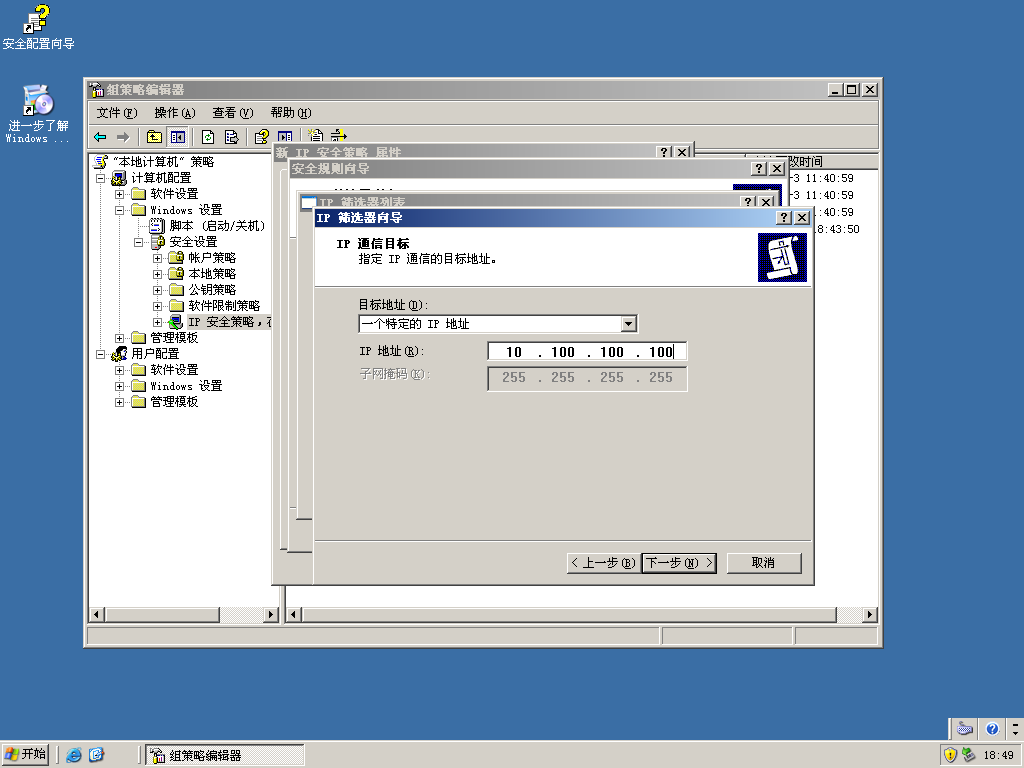This screenshot has height=768, width=1024.
Task: Select the IP 安全策略 tree item
Action: click(229, 322)
